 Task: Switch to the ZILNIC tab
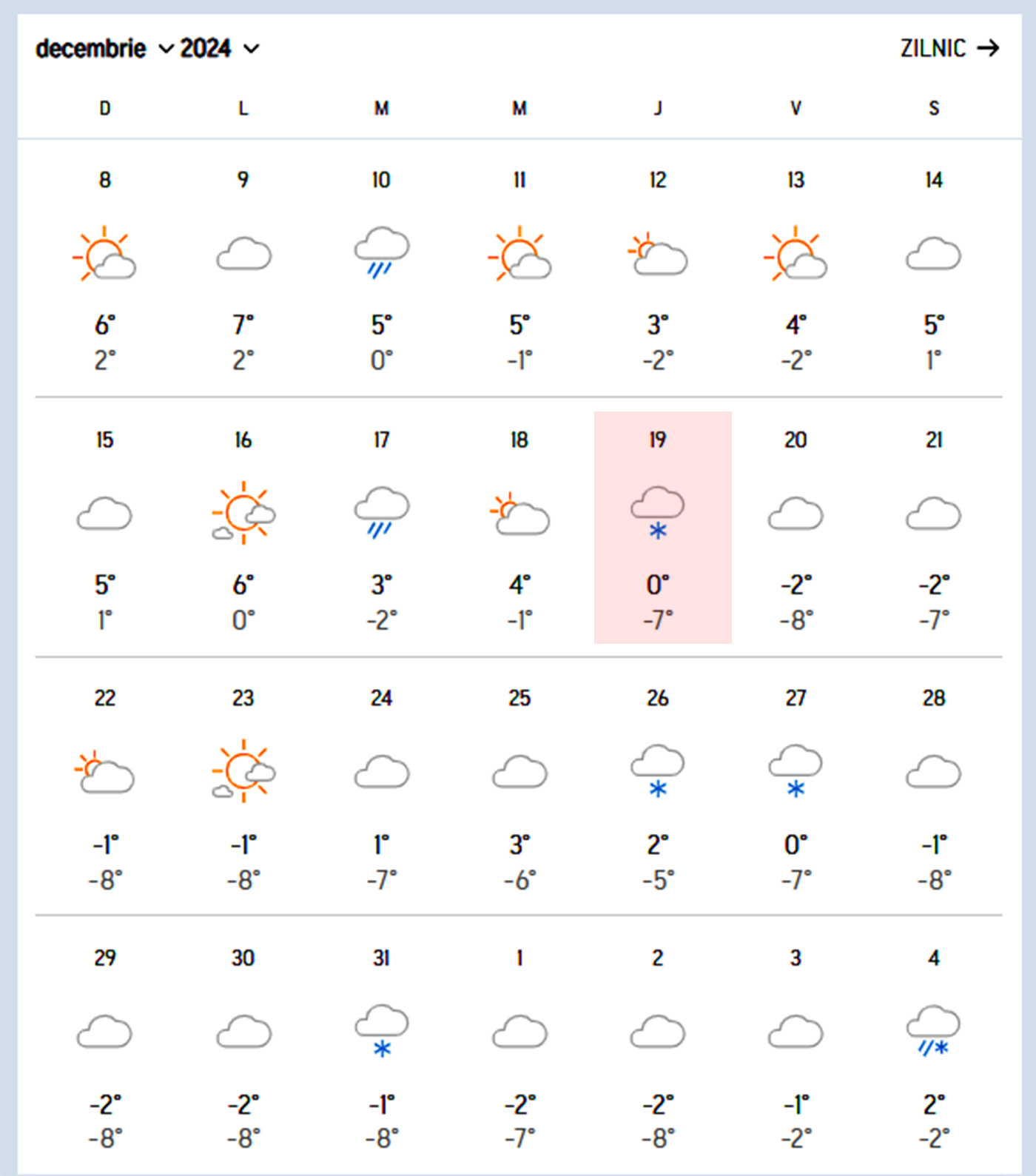(933, 48)
